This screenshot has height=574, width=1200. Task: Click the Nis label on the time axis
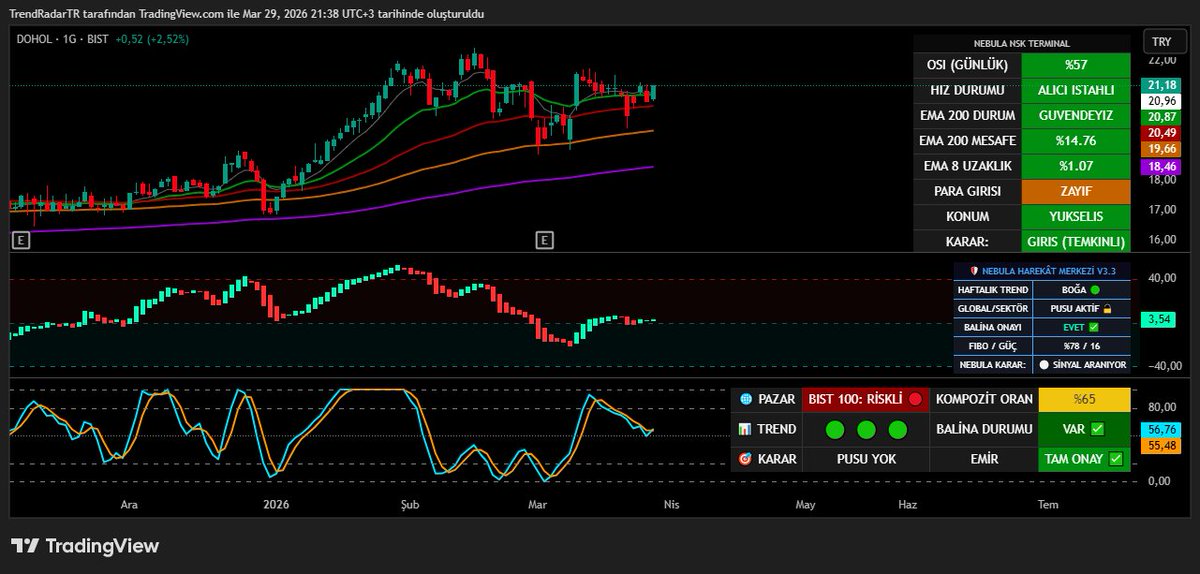click(671, 505)
